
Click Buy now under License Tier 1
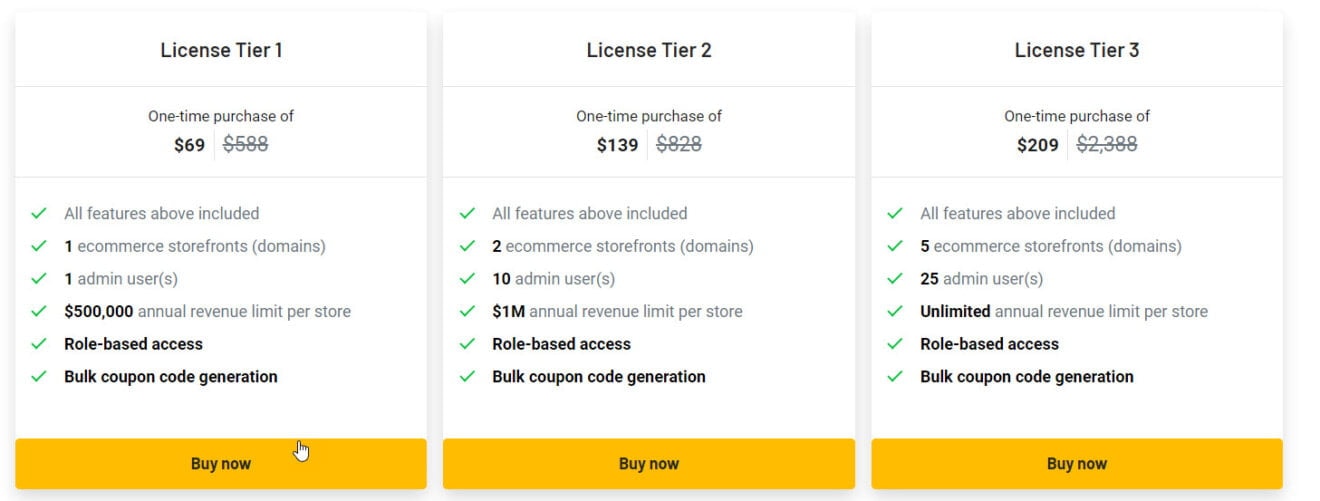tap(221, 464)
